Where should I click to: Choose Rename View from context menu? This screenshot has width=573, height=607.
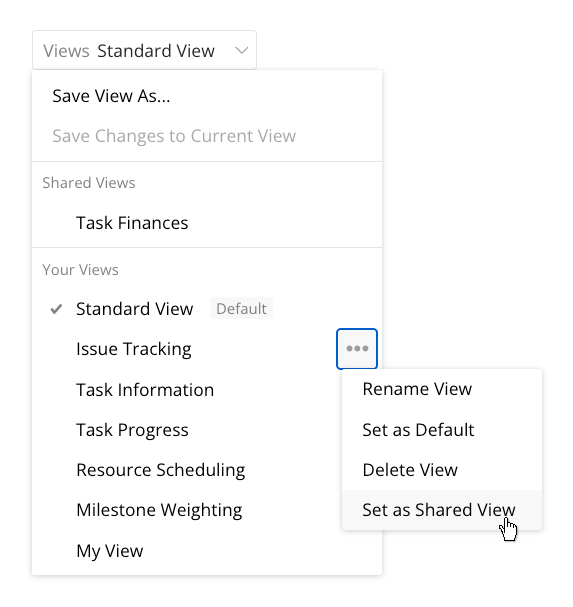(442, 389)
